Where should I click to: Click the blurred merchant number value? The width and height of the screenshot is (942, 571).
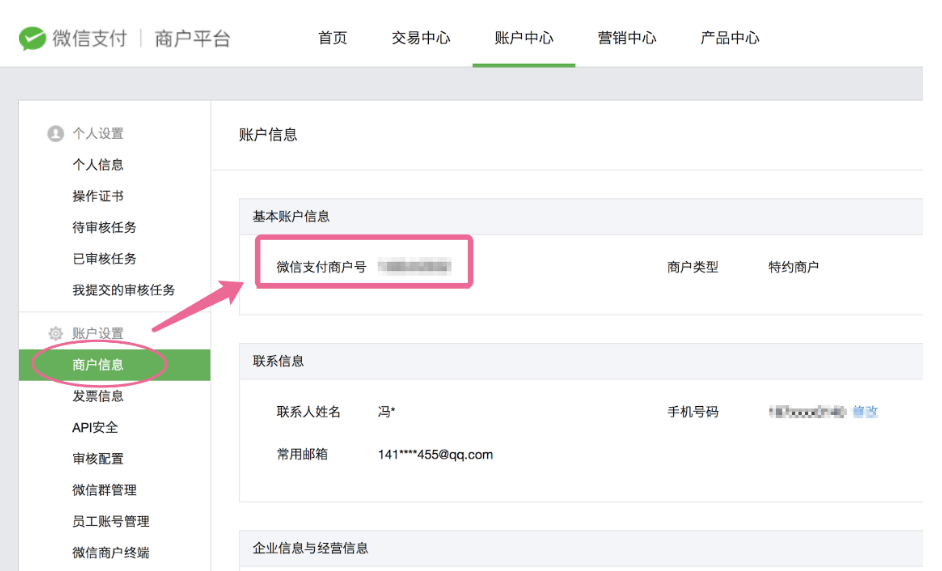coord(415,266)
